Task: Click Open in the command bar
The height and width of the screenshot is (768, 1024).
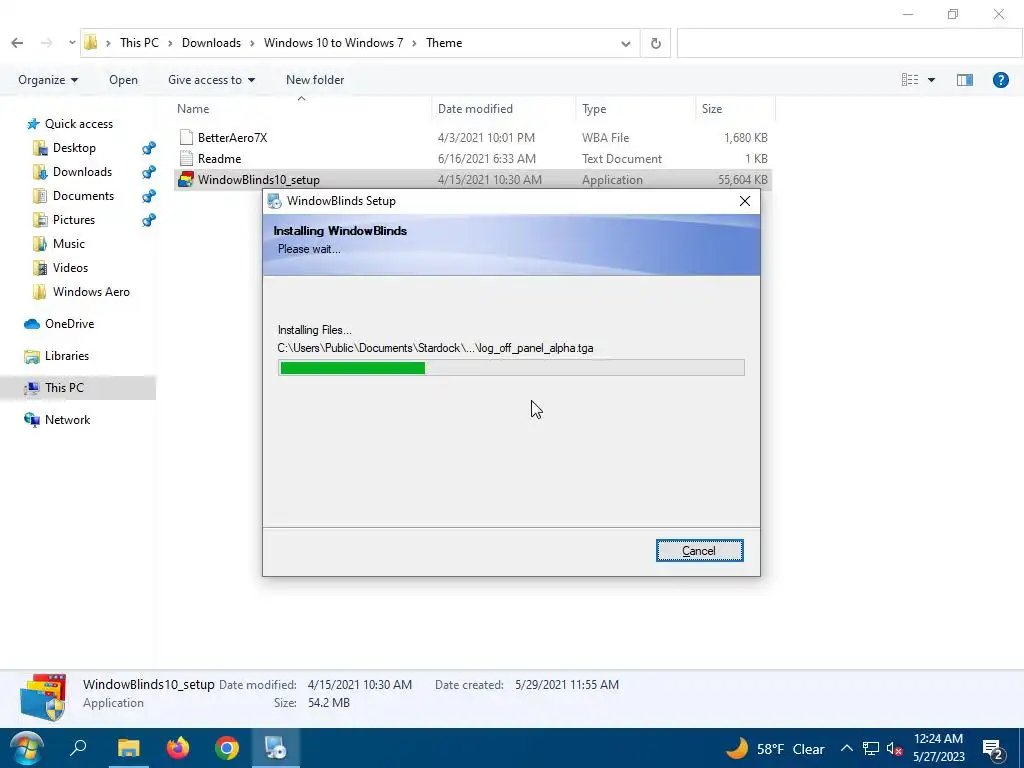Action: coord(123,80)
